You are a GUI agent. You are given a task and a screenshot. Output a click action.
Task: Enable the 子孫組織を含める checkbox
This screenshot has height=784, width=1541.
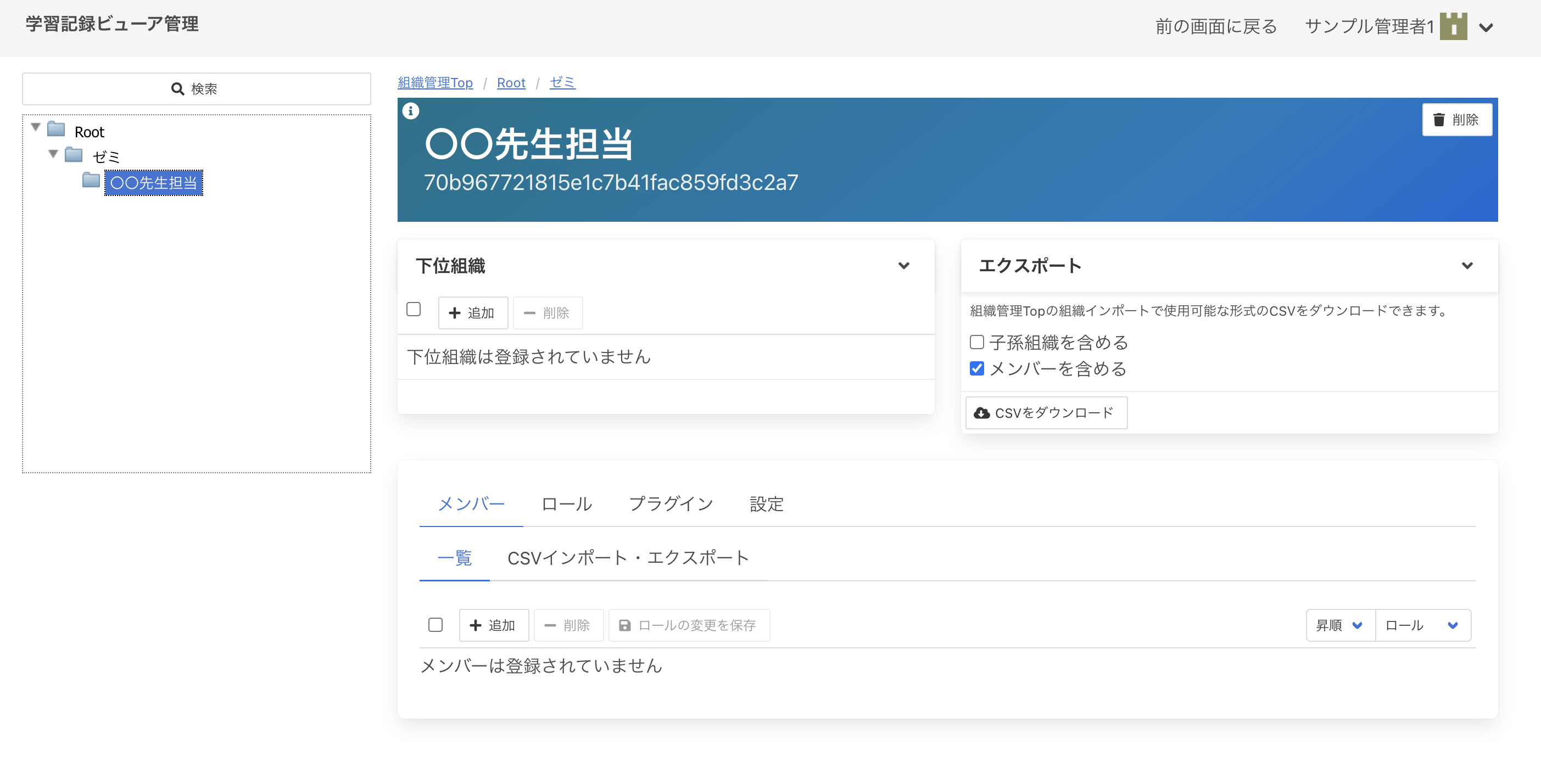tap(976, 342)
